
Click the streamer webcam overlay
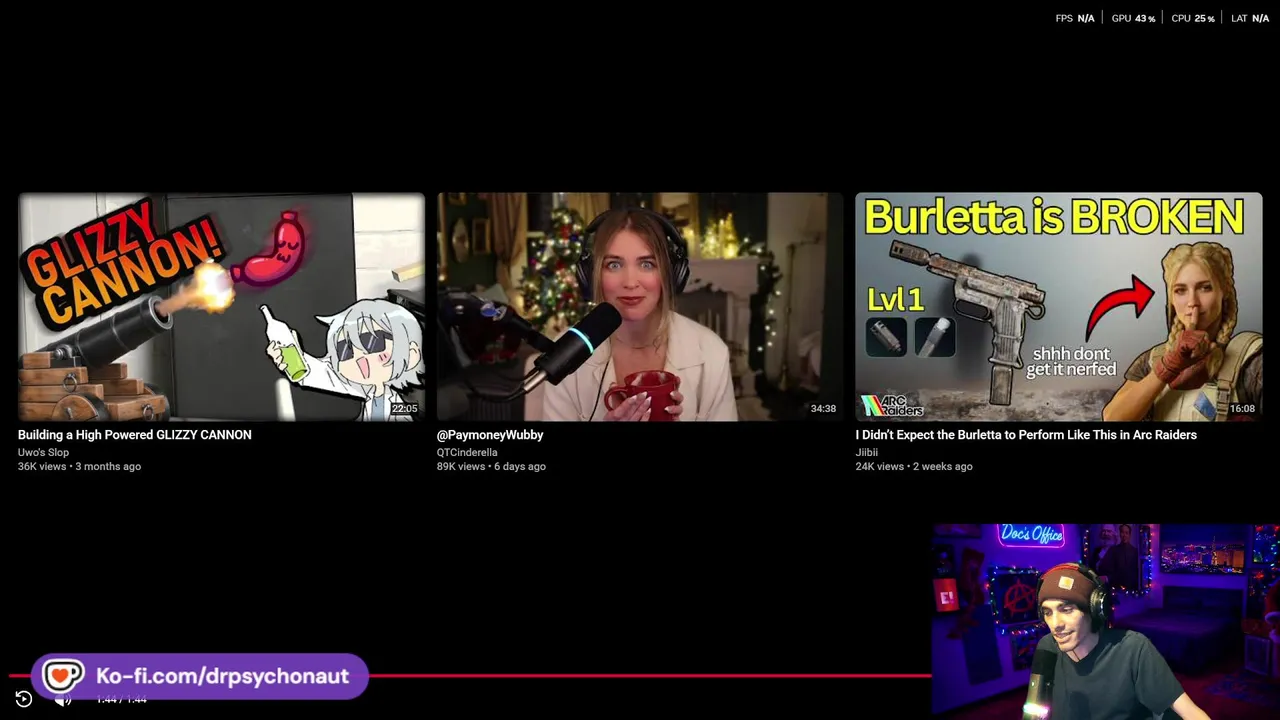1106,622
